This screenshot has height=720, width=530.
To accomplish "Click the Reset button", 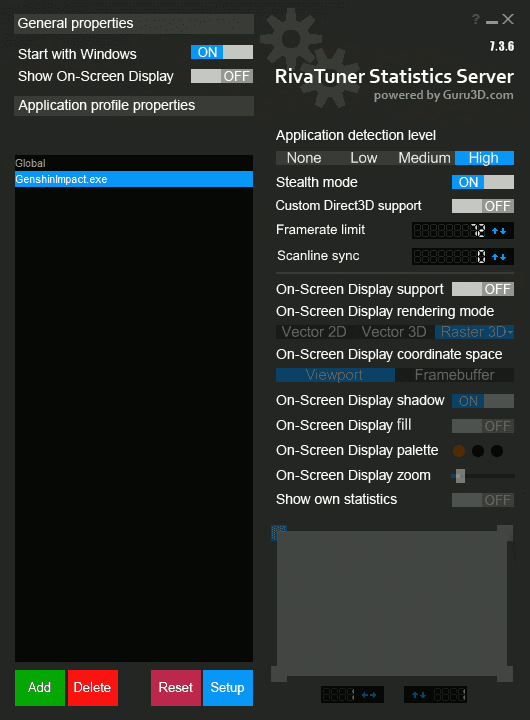I will click(x=176, y=688).
